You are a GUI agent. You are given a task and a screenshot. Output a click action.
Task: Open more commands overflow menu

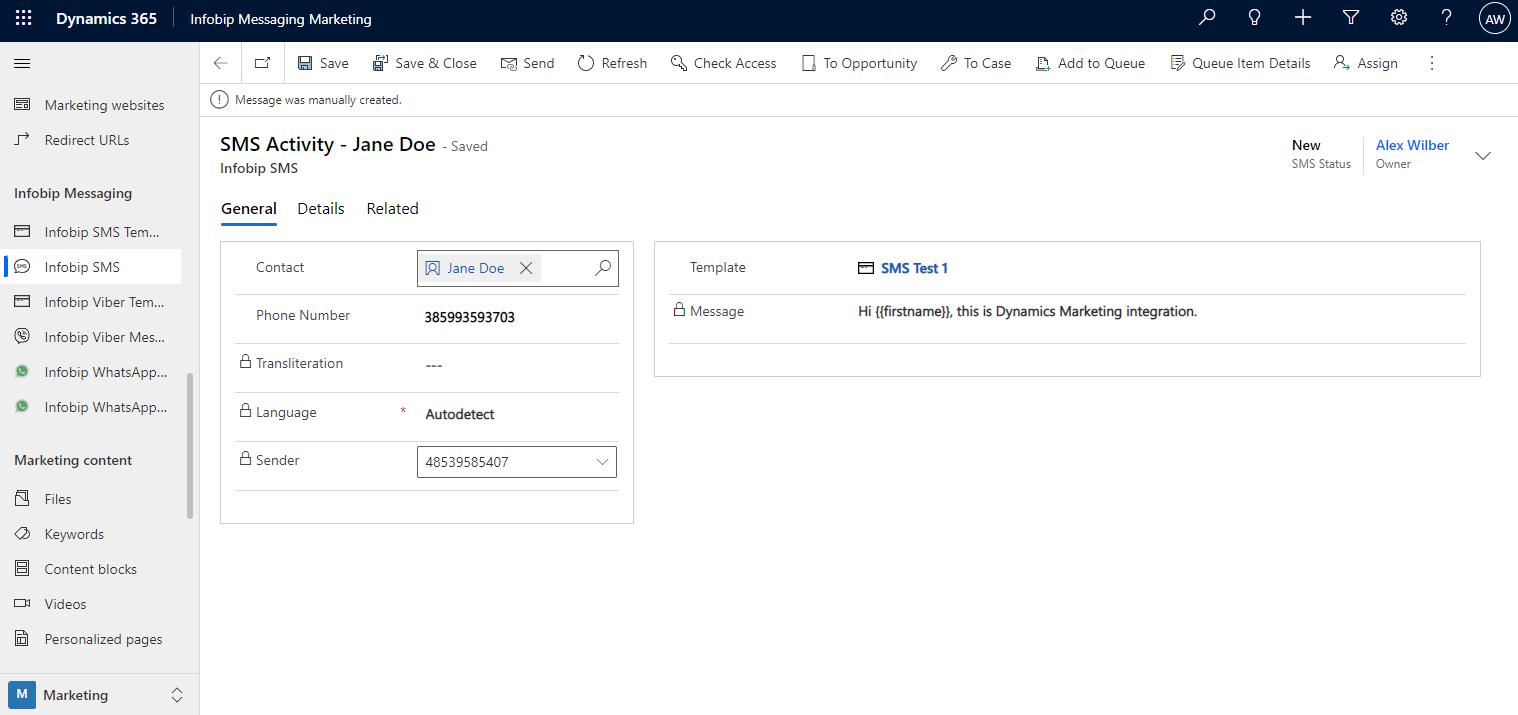1431,63
